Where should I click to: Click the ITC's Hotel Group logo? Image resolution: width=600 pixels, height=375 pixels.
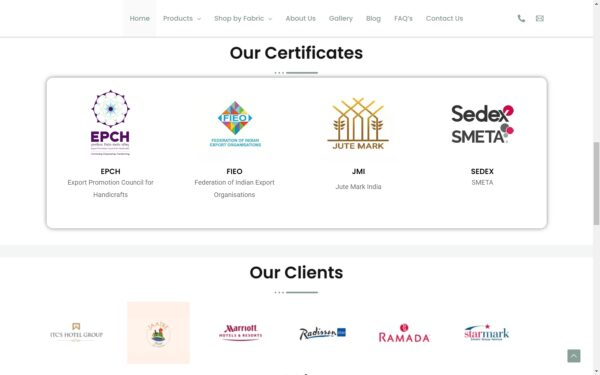[x=76, y=332]
